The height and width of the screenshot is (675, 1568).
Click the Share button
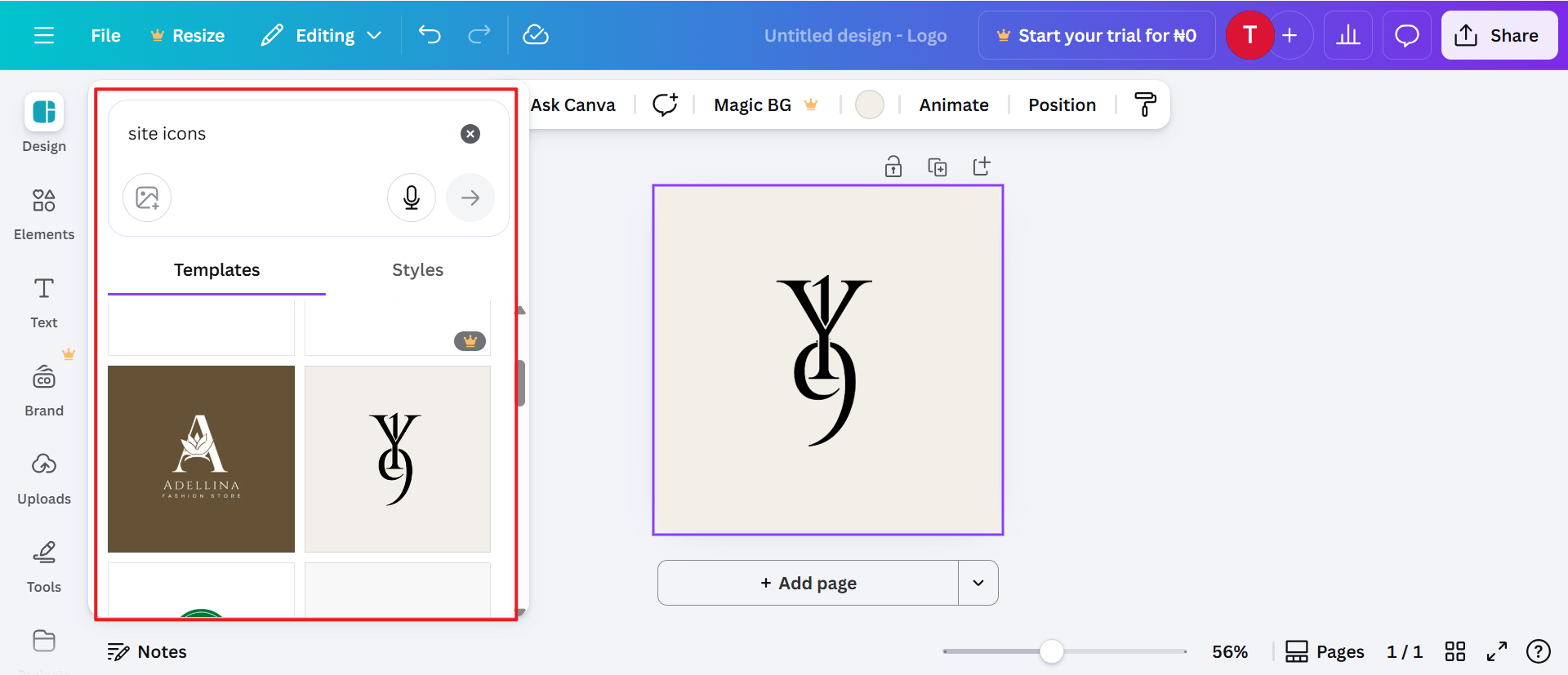(1499, 35)
